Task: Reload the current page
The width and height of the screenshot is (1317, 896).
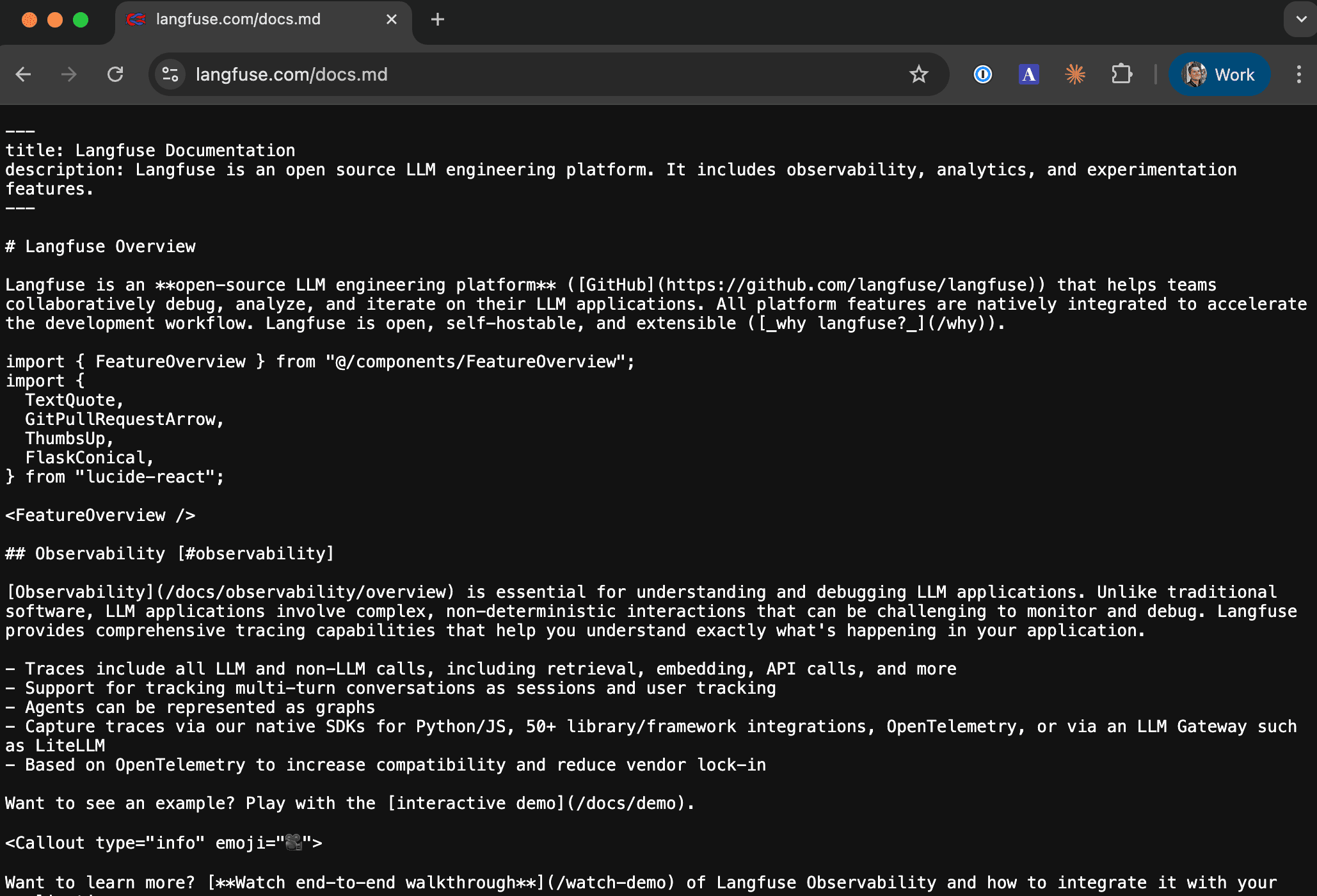Action: (115, 74)
